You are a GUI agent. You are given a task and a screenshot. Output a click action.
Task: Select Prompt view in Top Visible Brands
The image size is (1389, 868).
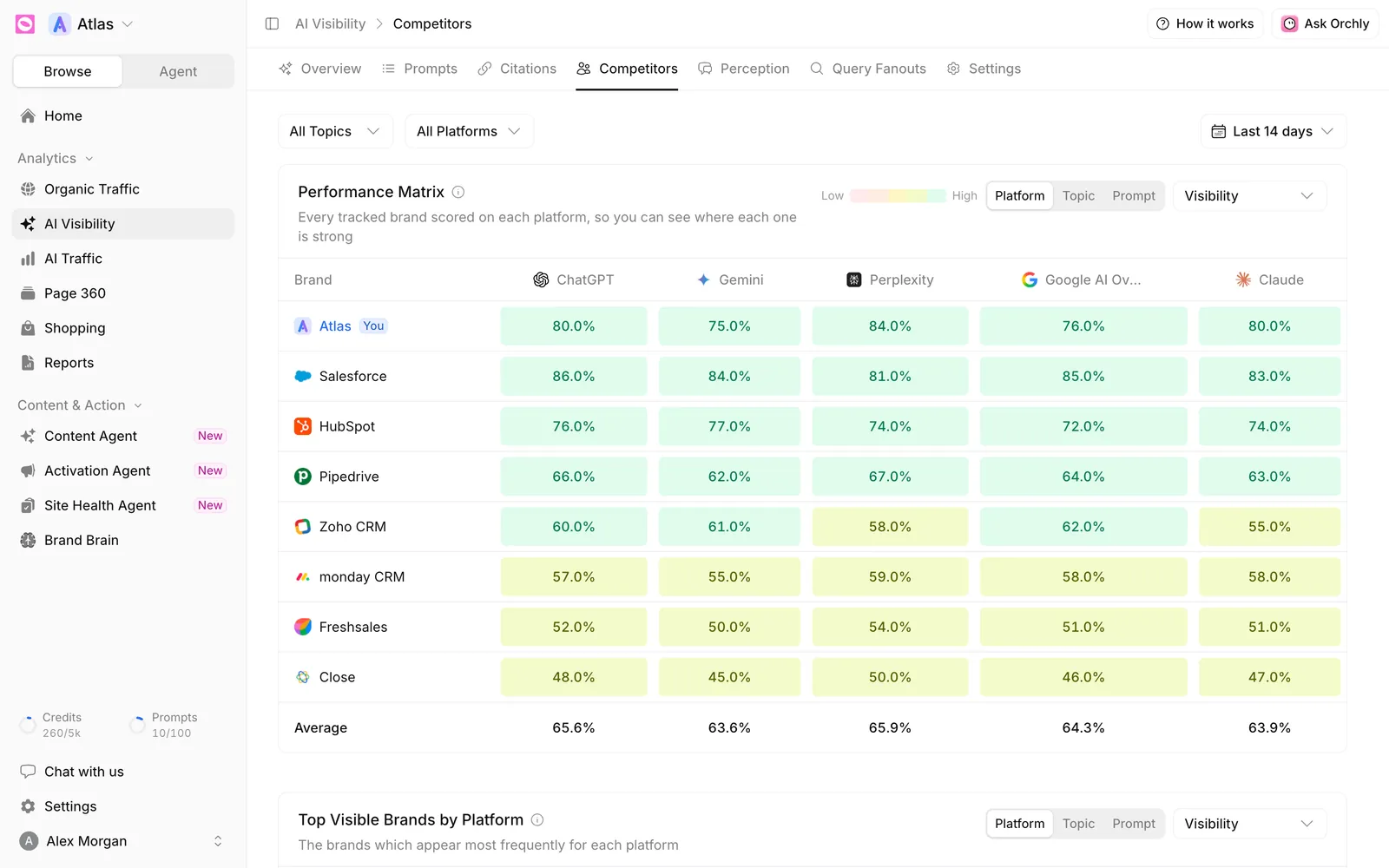tap(1134, 824)
